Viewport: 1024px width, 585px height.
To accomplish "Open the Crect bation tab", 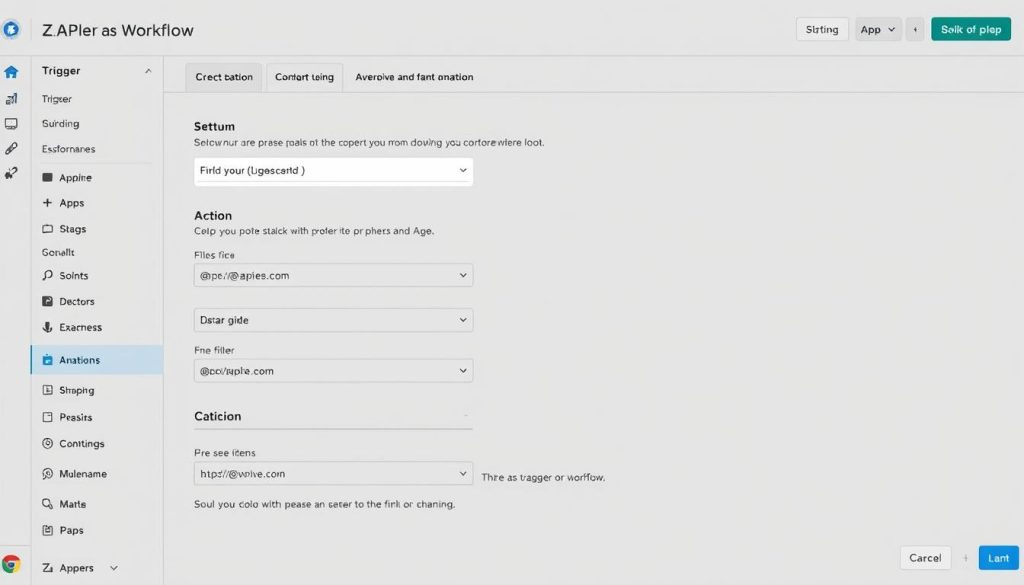I will coord(222,76).
